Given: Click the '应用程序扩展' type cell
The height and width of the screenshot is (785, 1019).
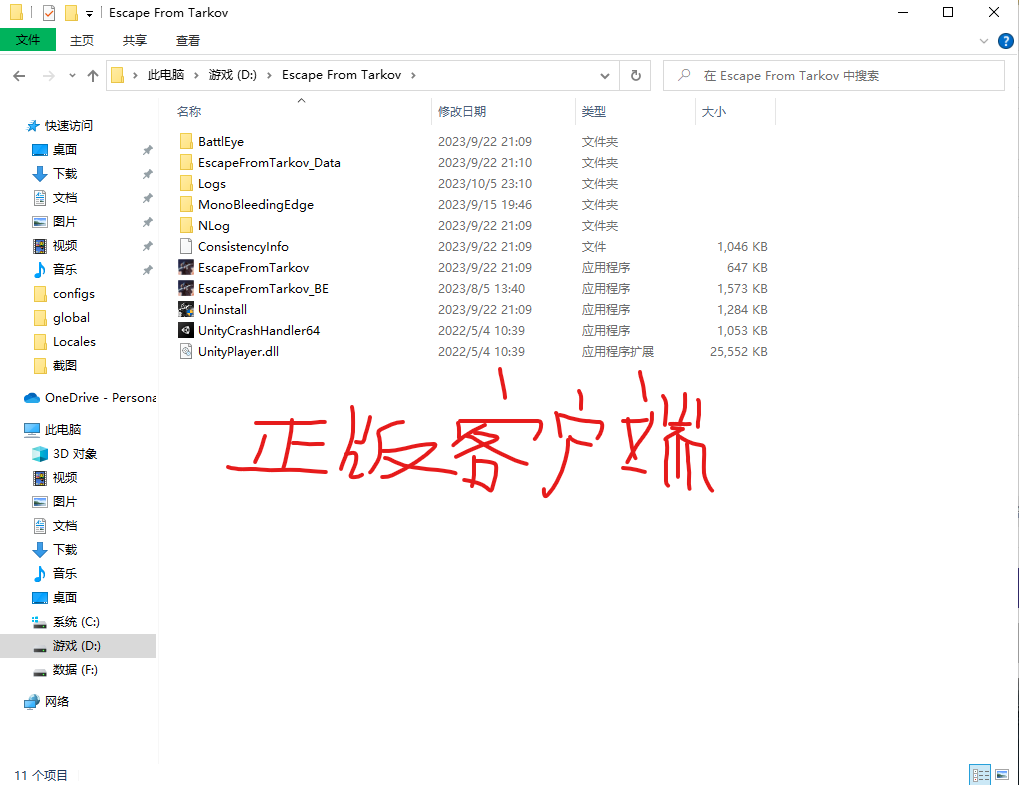Looking at the screenshot, I should pos(617,352).
